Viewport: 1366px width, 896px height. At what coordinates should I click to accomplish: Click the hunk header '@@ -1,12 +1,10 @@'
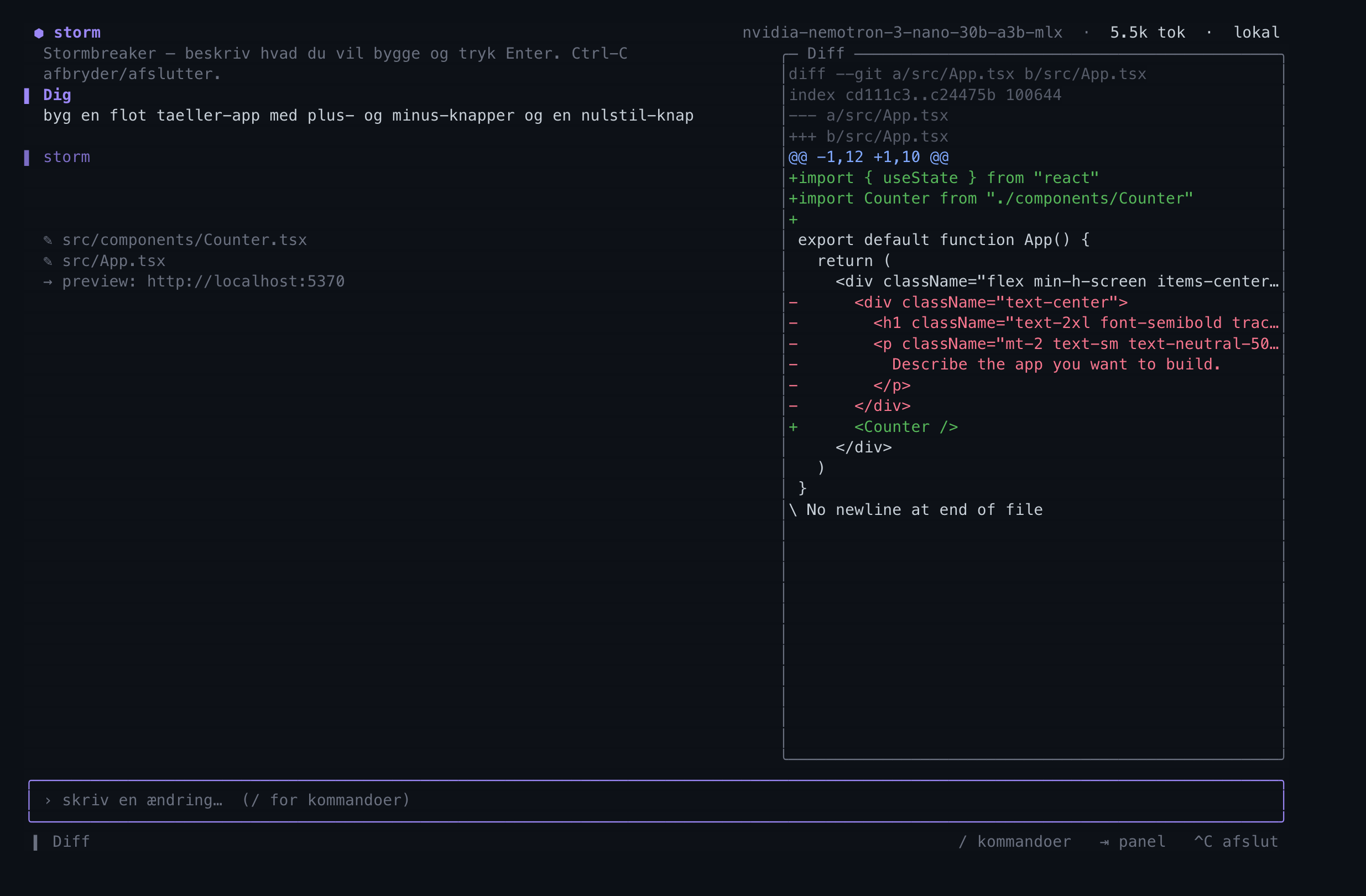click(868, 157)
